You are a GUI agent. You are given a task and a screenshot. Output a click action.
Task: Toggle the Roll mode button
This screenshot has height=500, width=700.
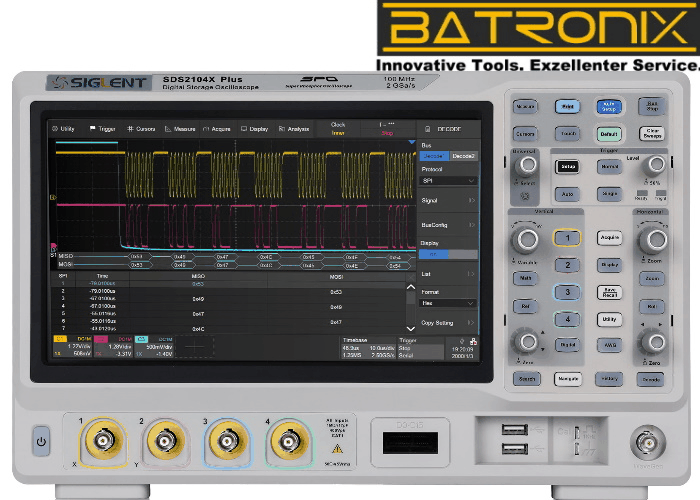(x=652, y=307)
